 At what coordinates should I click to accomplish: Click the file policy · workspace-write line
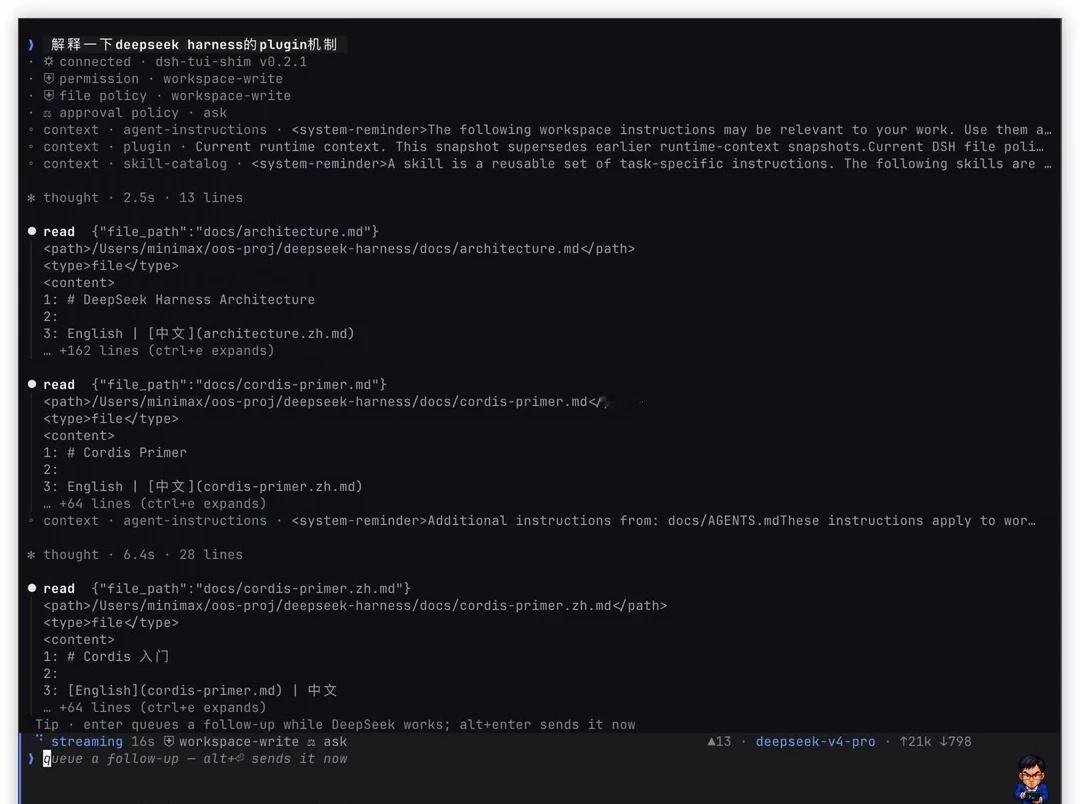pyautogui.click(x=167, y=96)
